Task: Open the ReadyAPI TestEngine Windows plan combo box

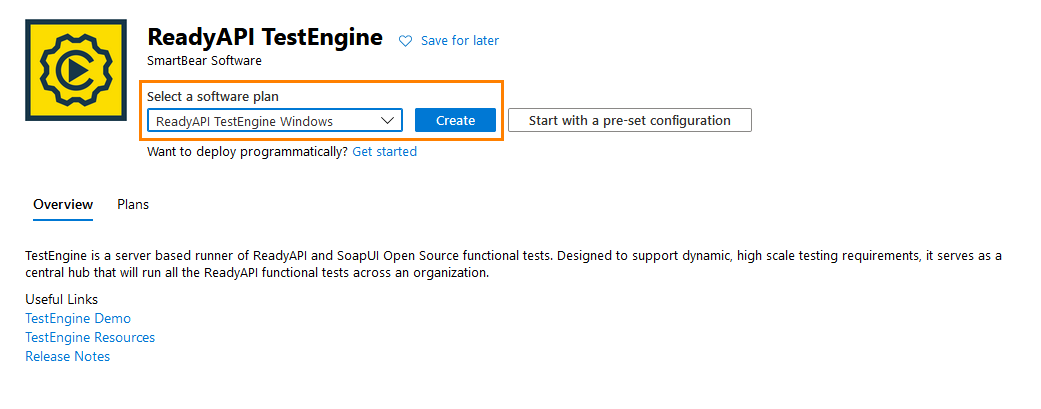Action: click(275, 120)
